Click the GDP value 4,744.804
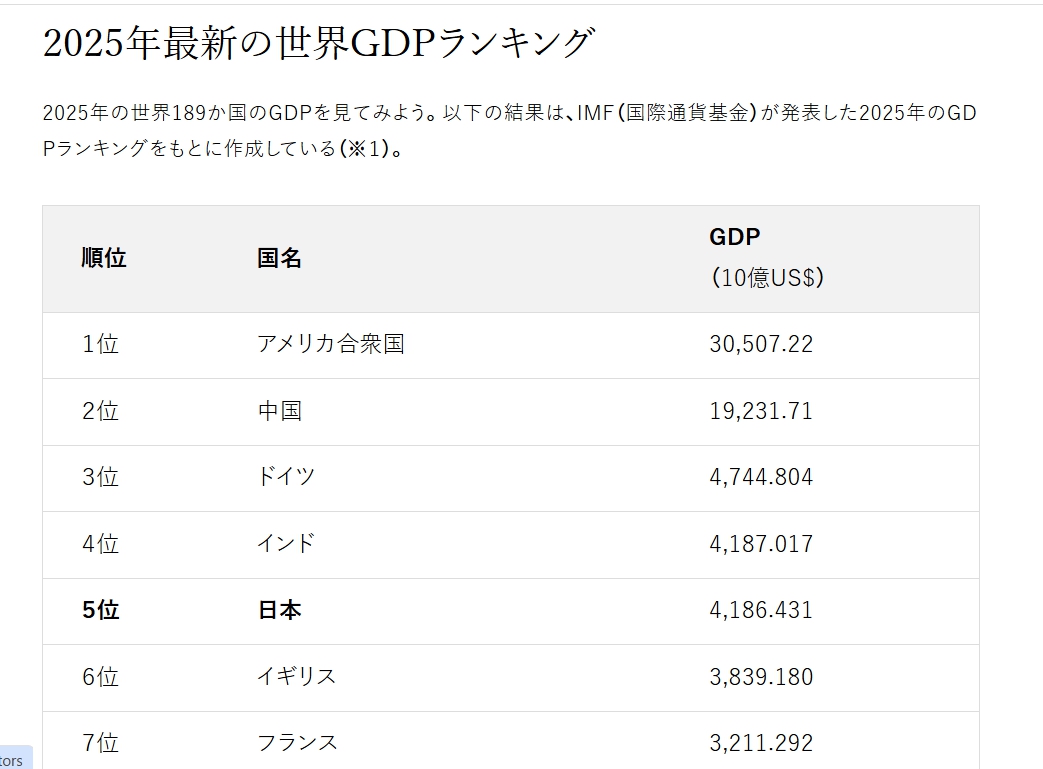Screen dimensions: 1043x769 pos(761,477)
